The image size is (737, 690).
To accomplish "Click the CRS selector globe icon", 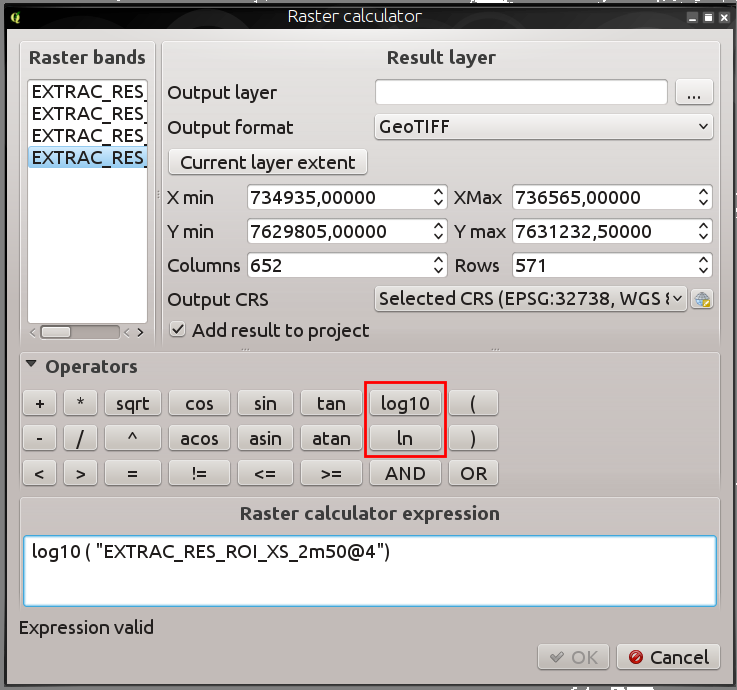I will tap(703, 299).
